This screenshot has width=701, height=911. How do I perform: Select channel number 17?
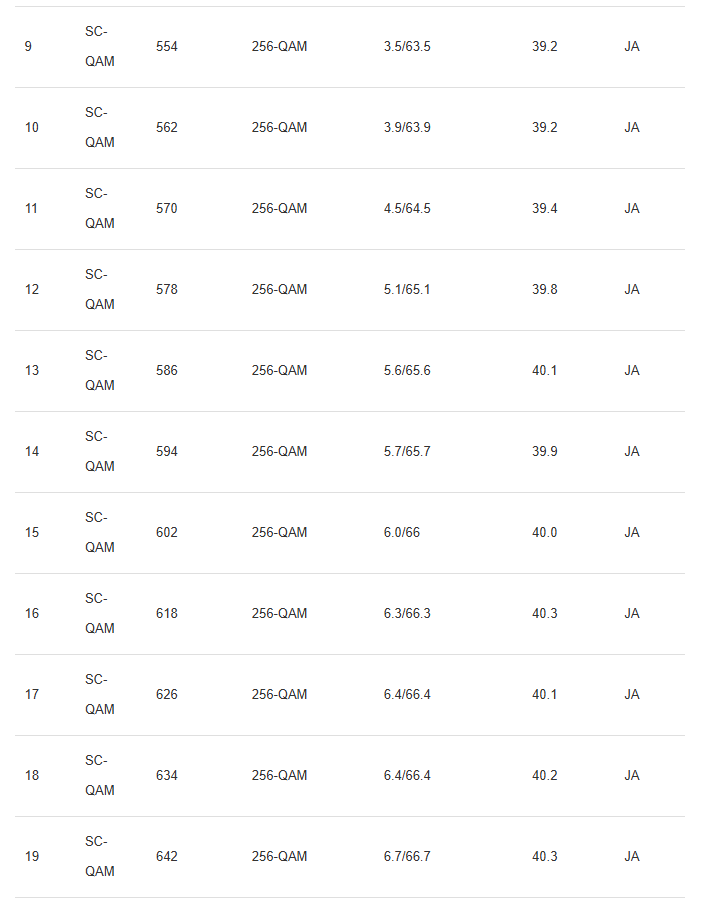click(32, 695)
